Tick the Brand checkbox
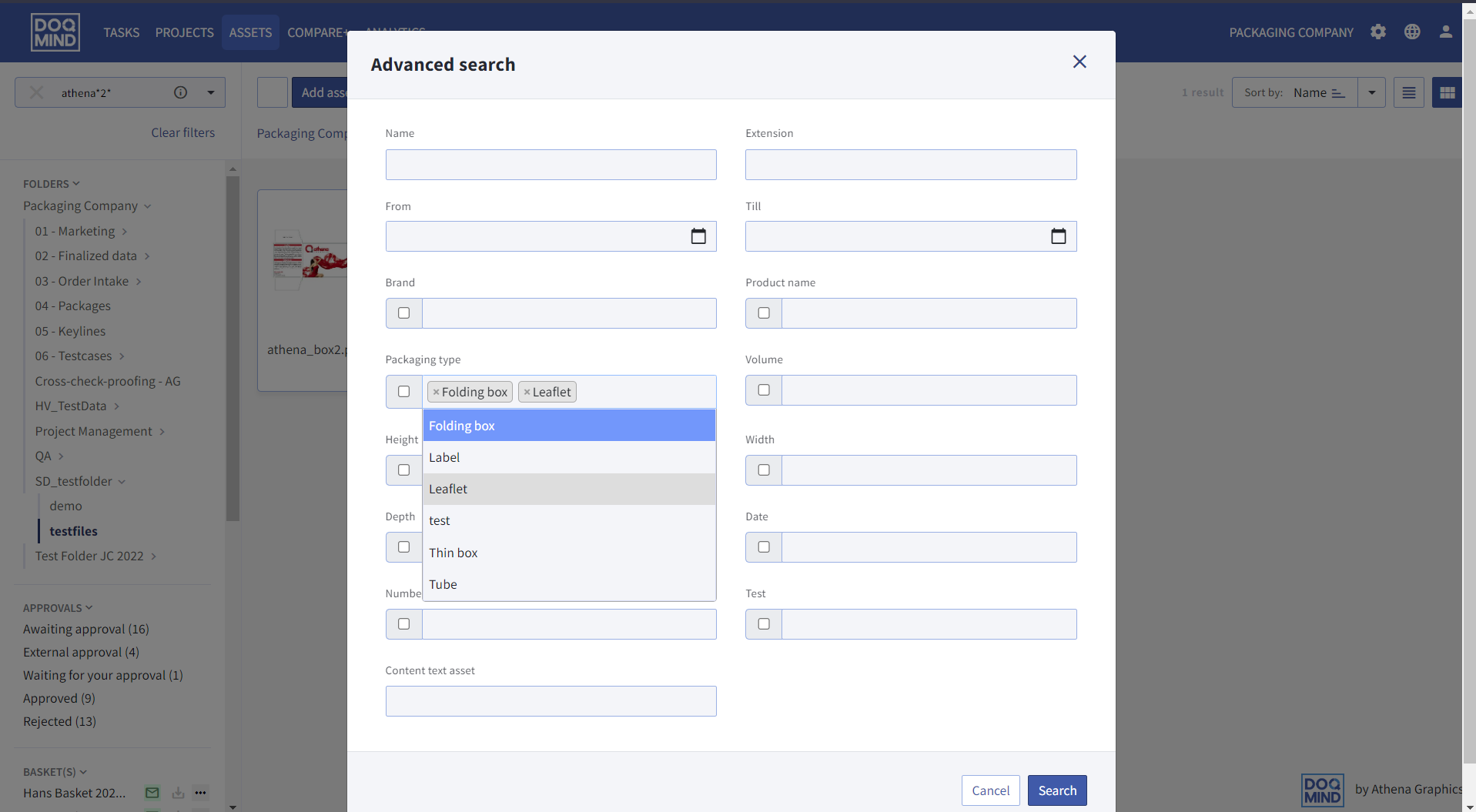The image size is (1476, 812). tap(403, 313)
